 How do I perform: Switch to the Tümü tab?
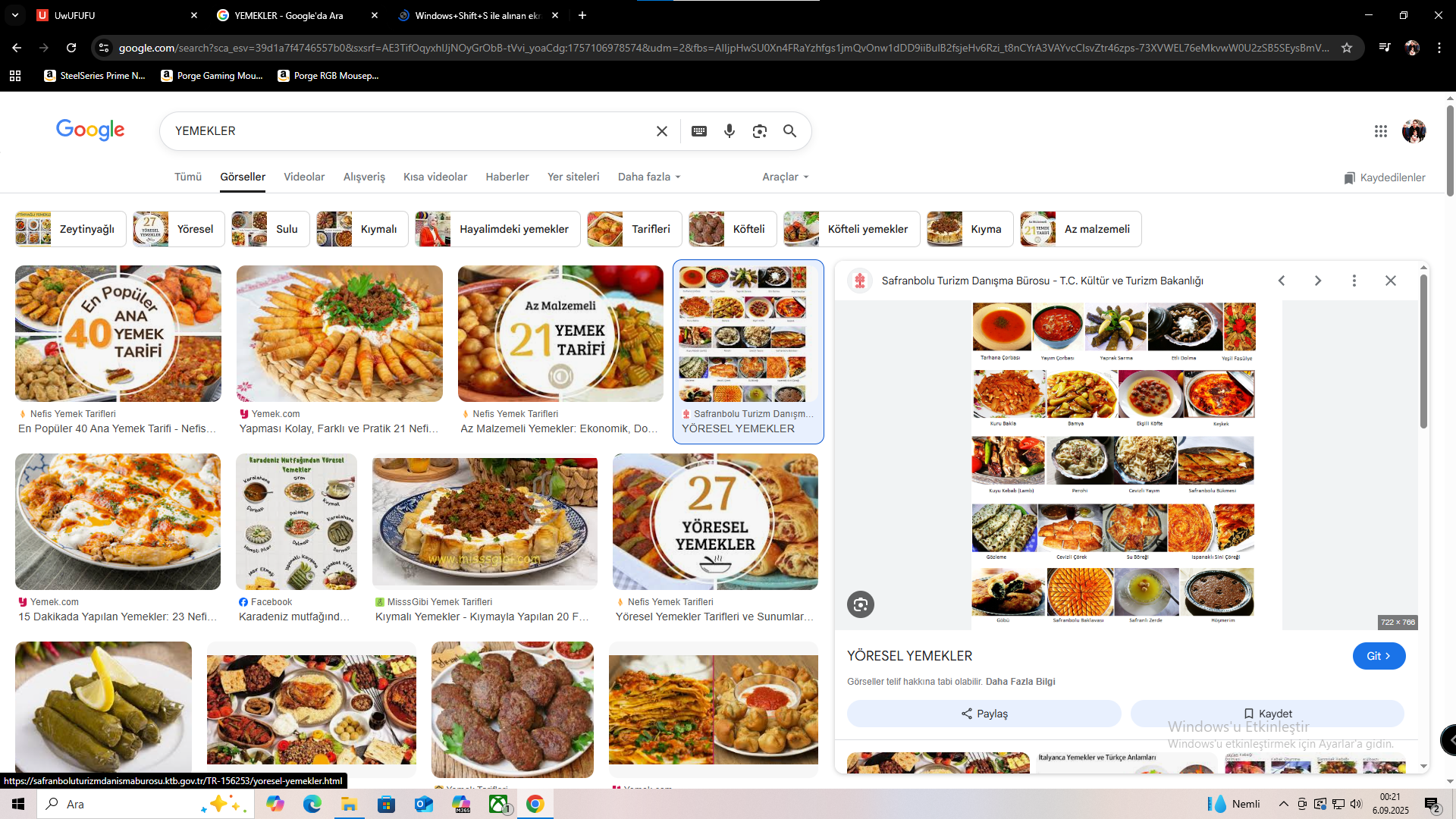(x=188, y=177)
